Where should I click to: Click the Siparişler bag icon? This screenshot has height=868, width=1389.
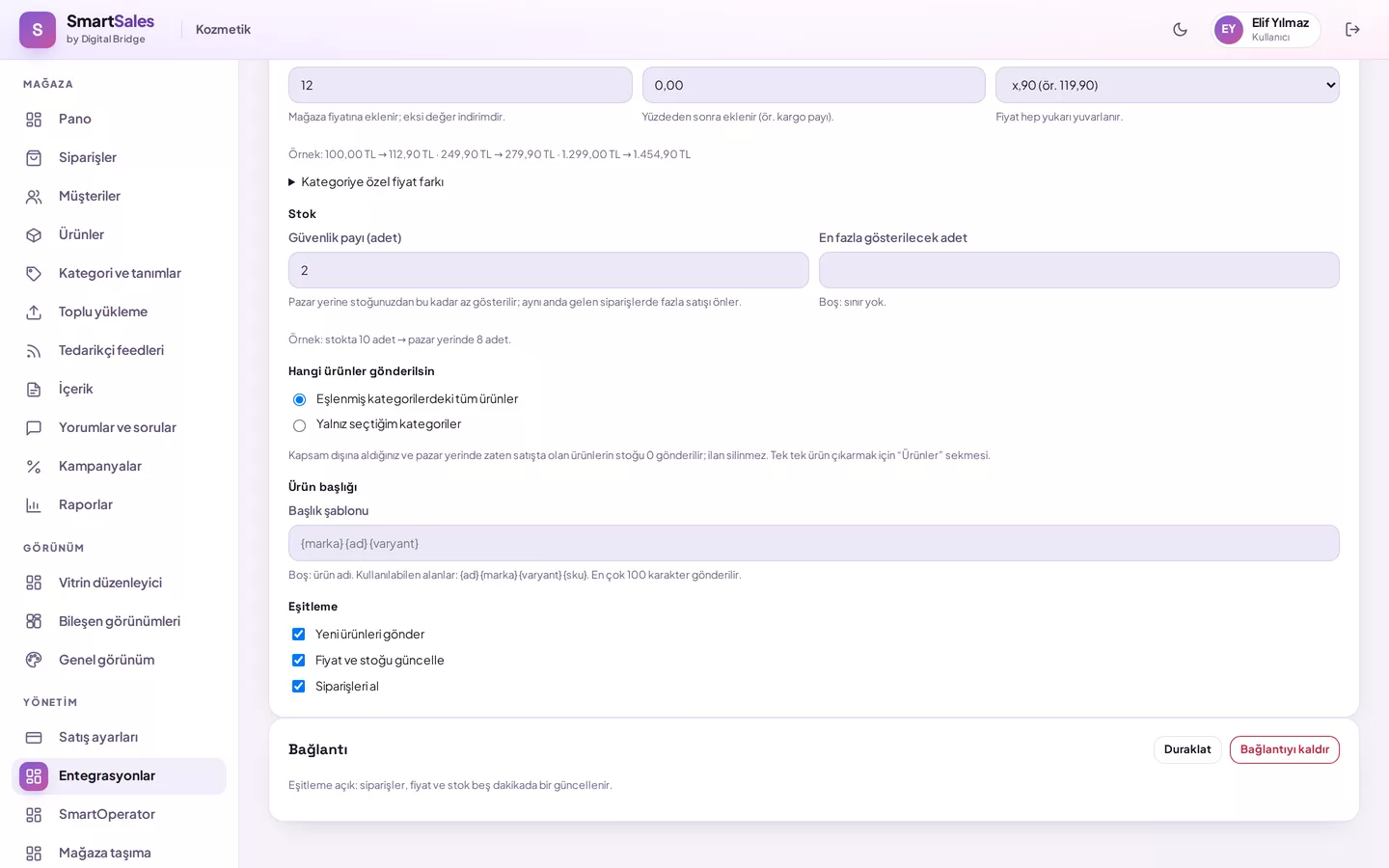coord(34,158)
